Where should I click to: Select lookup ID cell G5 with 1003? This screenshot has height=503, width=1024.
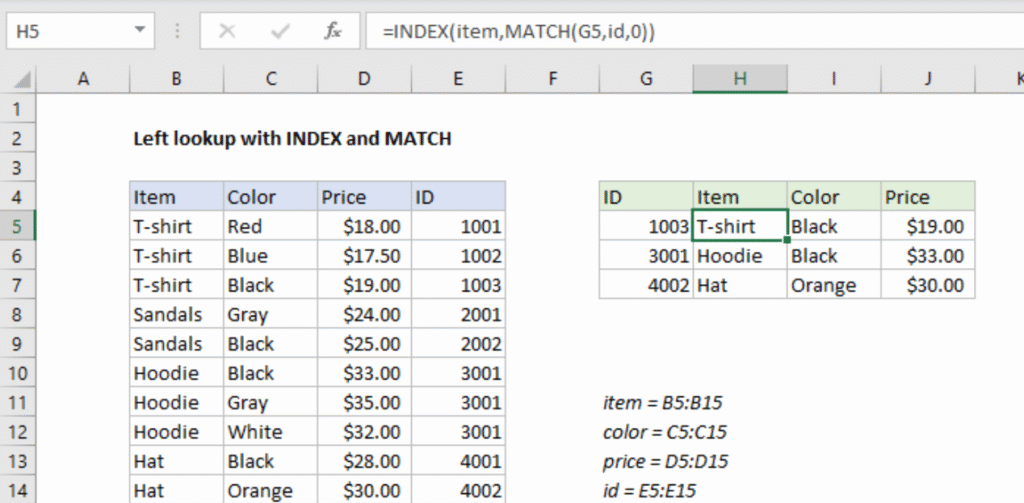pyautogui.click(x=646, y=226)
